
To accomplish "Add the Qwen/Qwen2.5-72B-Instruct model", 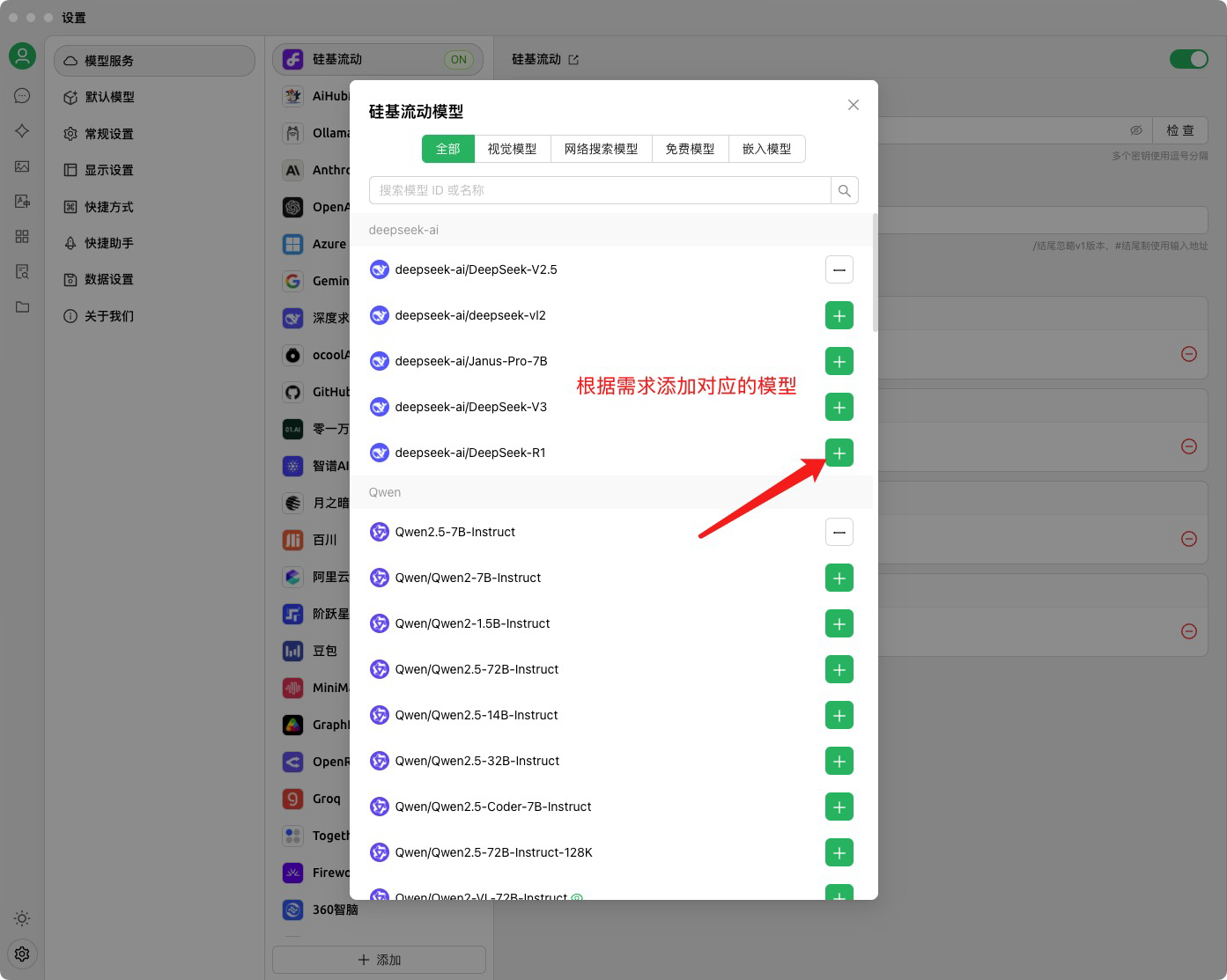I will point(839,669).
